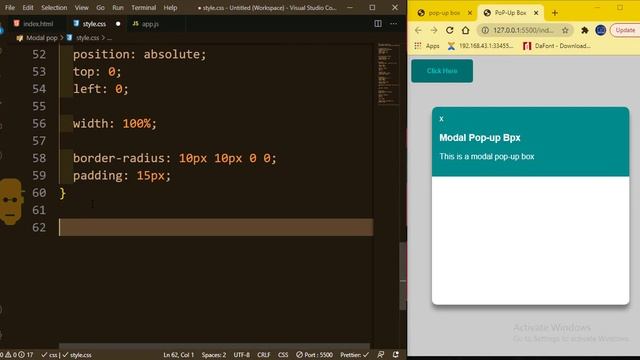Open the feedback icon in status bar
Image resolution: width=640 pixels, height=360 pixels.
pyautogui.click(x=380, y=355)
